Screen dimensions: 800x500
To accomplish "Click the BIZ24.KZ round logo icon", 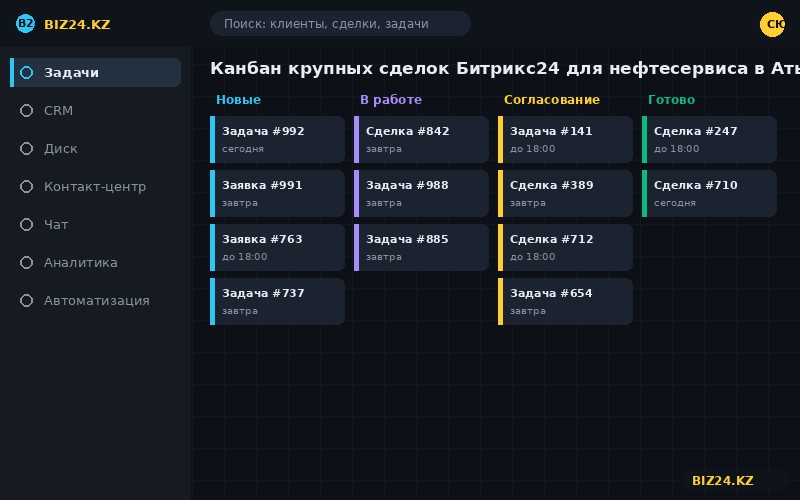I will pos(25,23).
